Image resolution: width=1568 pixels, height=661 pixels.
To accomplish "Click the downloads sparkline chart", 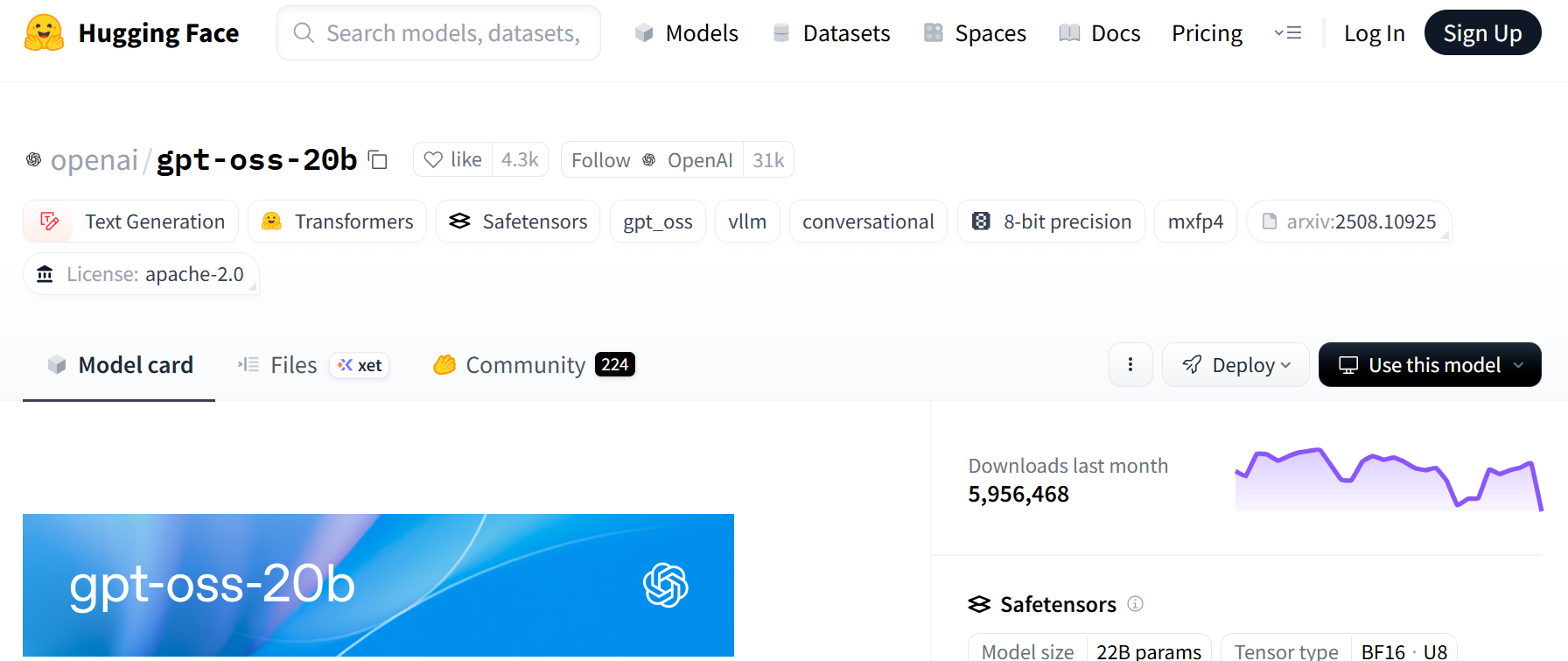I will [x=1389, y=479].
